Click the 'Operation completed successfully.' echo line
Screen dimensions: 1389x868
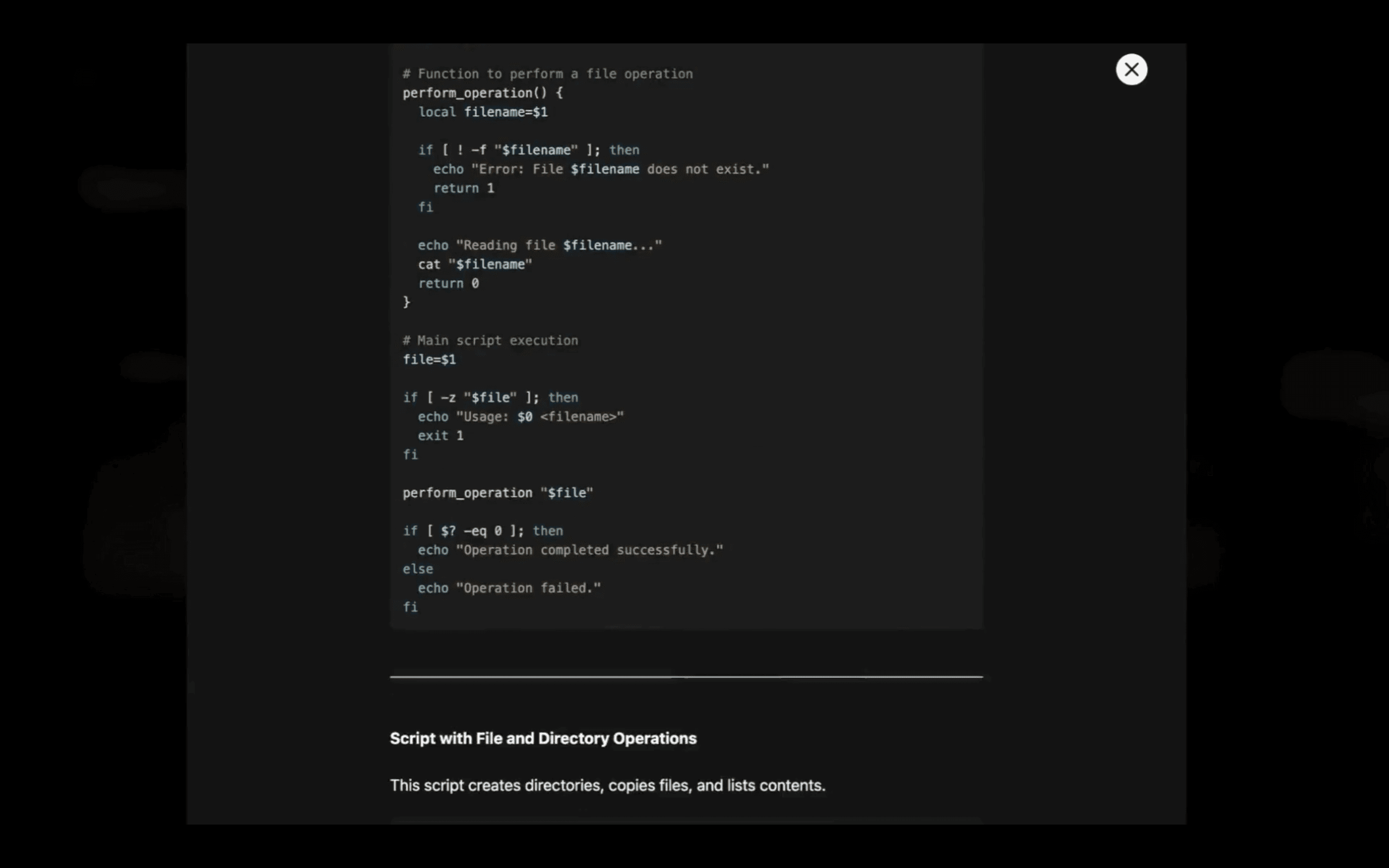(570, 550)
